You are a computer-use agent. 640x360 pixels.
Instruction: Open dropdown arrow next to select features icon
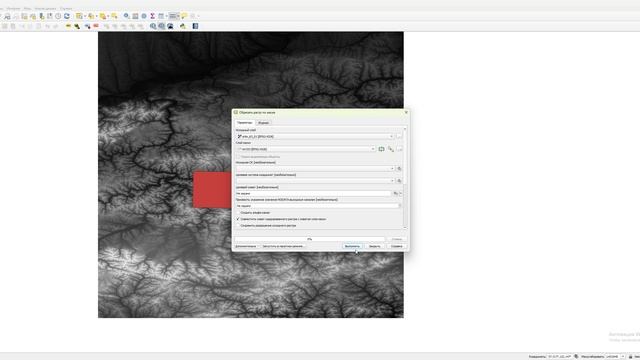(x=84, y=16)
